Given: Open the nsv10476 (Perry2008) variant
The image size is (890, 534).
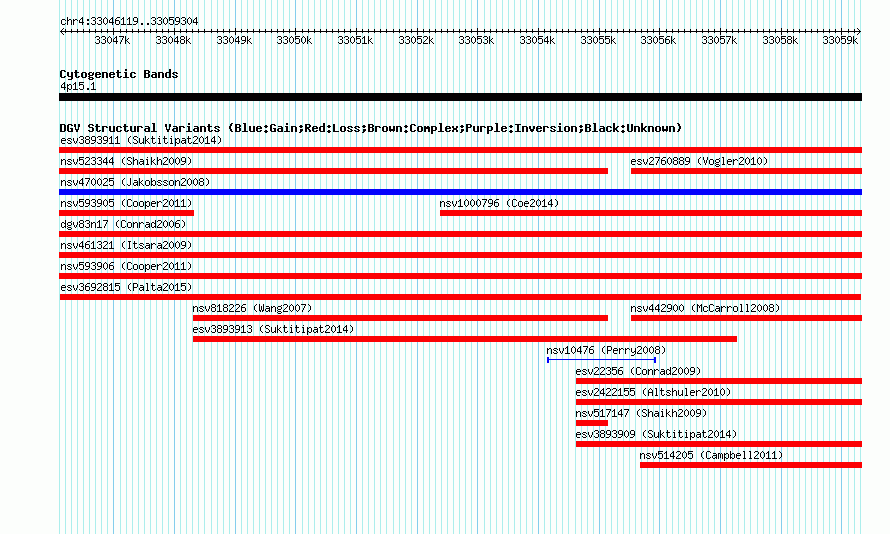Looking at the screenshot, I should tap(606, 350).
